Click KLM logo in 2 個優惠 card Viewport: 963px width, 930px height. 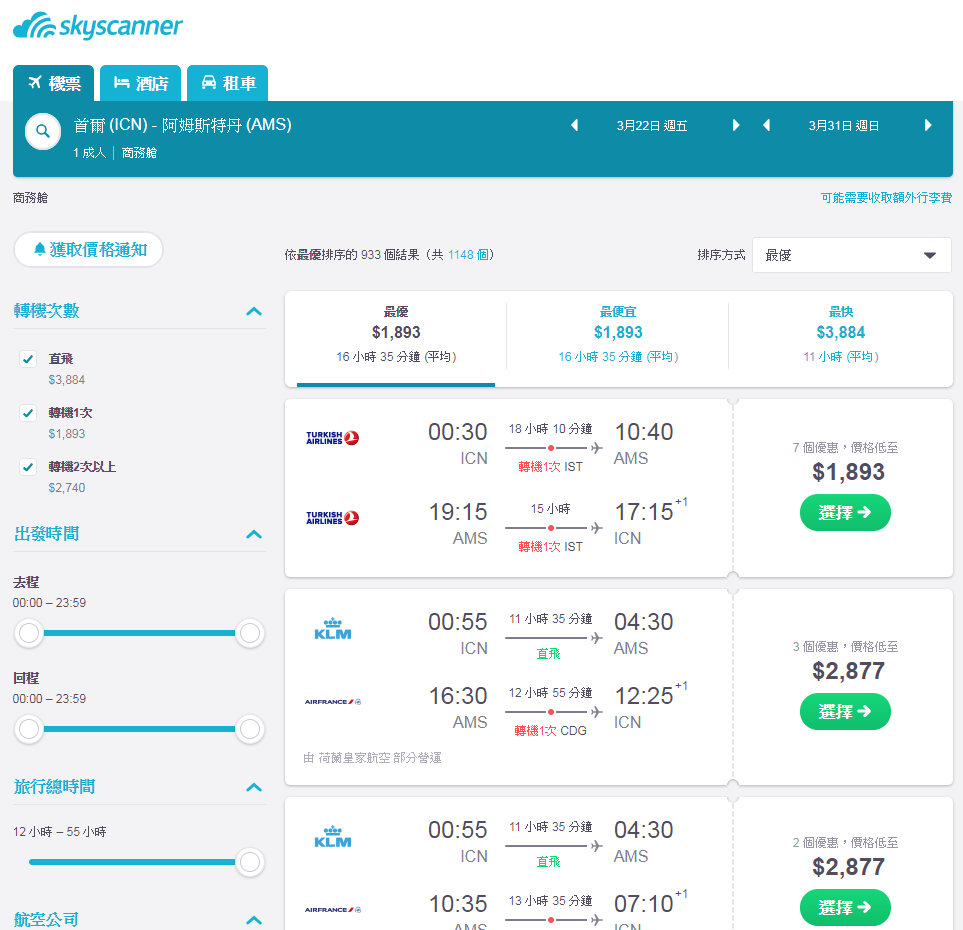point(333,837)
